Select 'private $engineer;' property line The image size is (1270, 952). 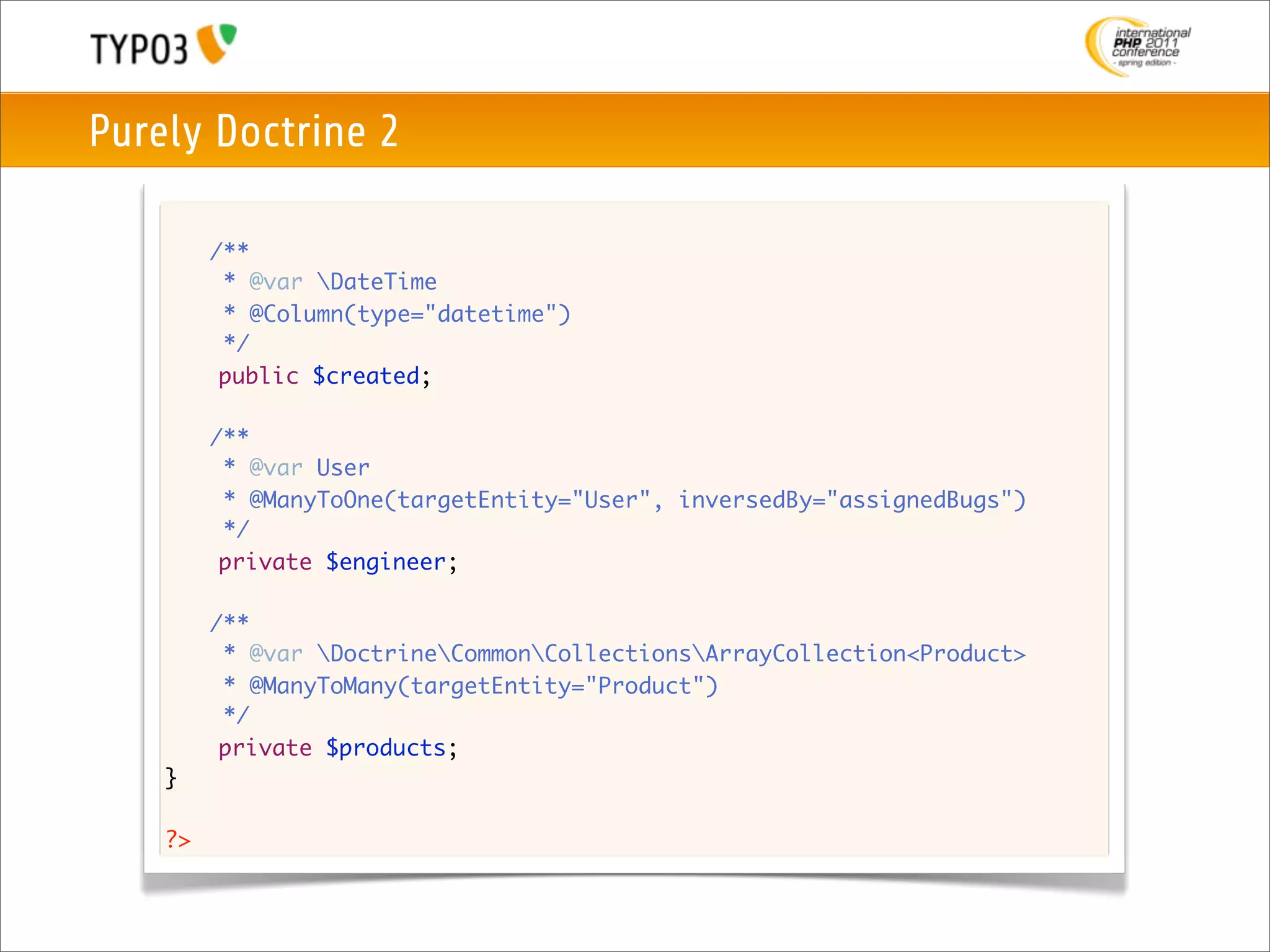tap(338, 562)
